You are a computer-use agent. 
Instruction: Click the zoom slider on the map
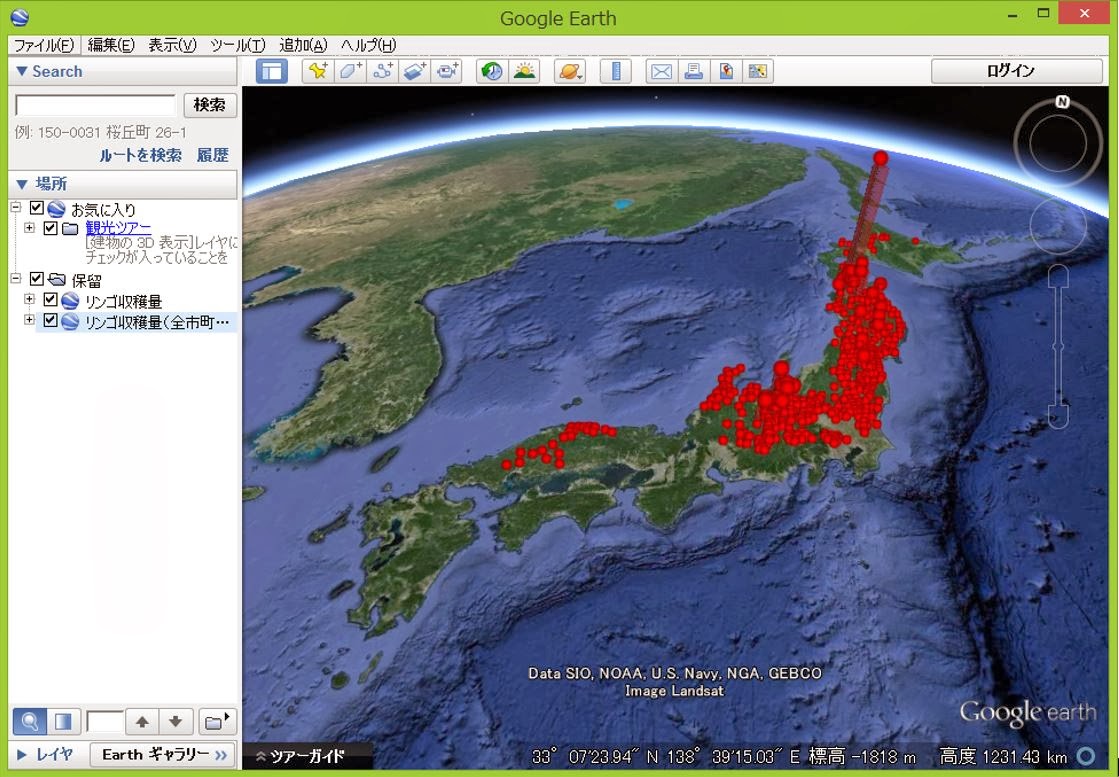[x=1058, y=347]
